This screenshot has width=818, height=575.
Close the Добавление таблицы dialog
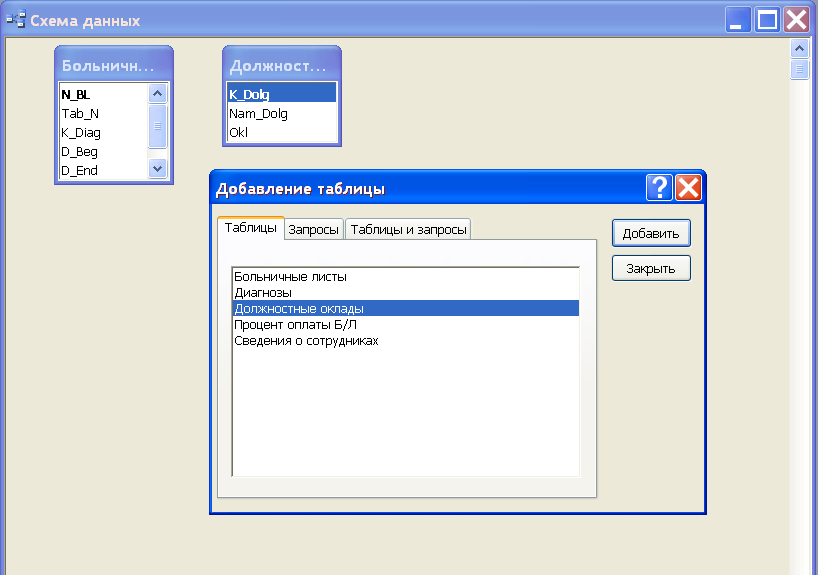tap(688, 187)
